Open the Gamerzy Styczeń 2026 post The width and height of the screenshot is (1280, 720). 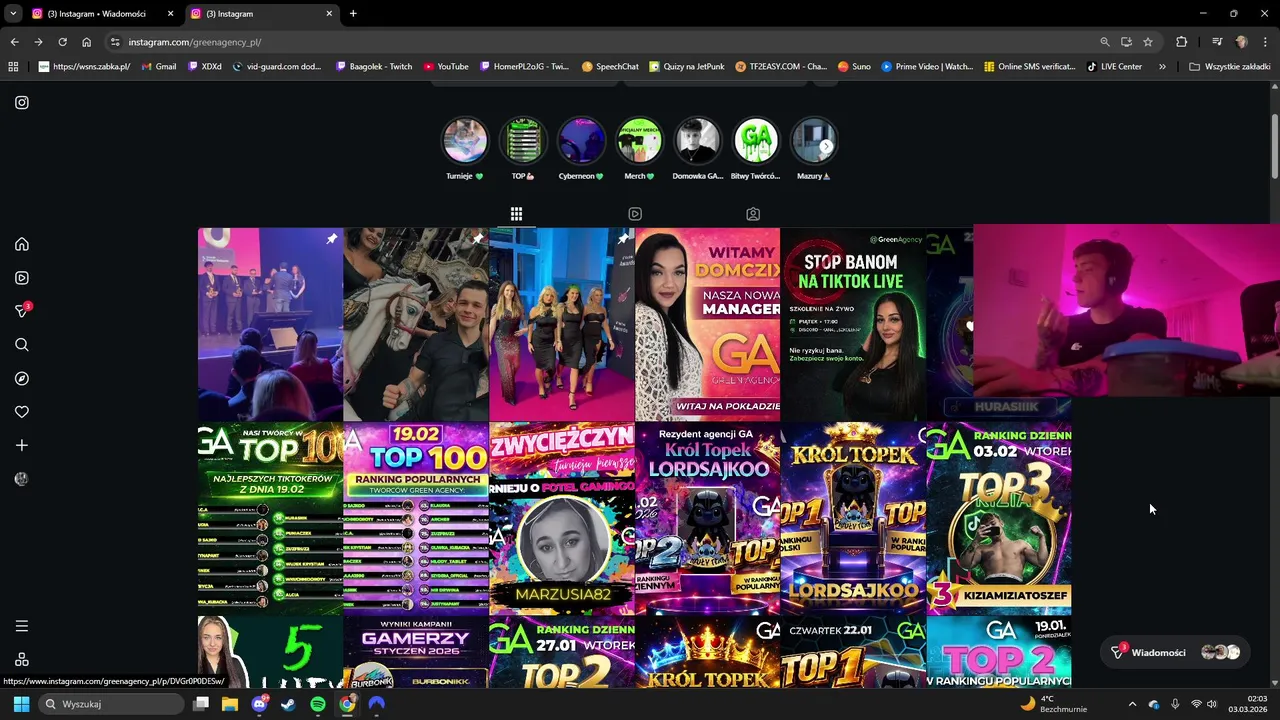click(416, 652)
